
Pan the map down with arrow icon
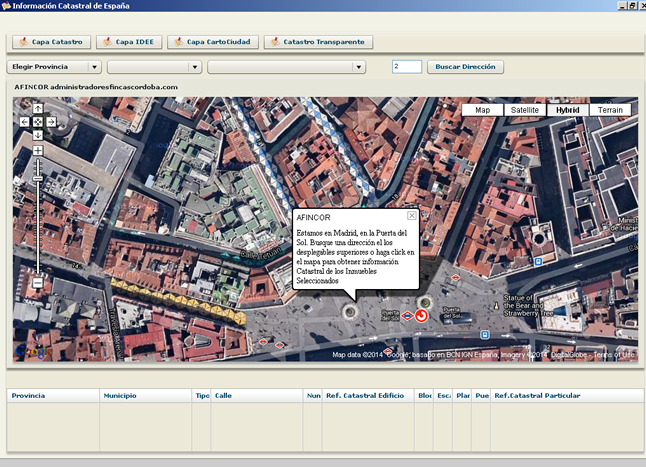tap(37, 135)
